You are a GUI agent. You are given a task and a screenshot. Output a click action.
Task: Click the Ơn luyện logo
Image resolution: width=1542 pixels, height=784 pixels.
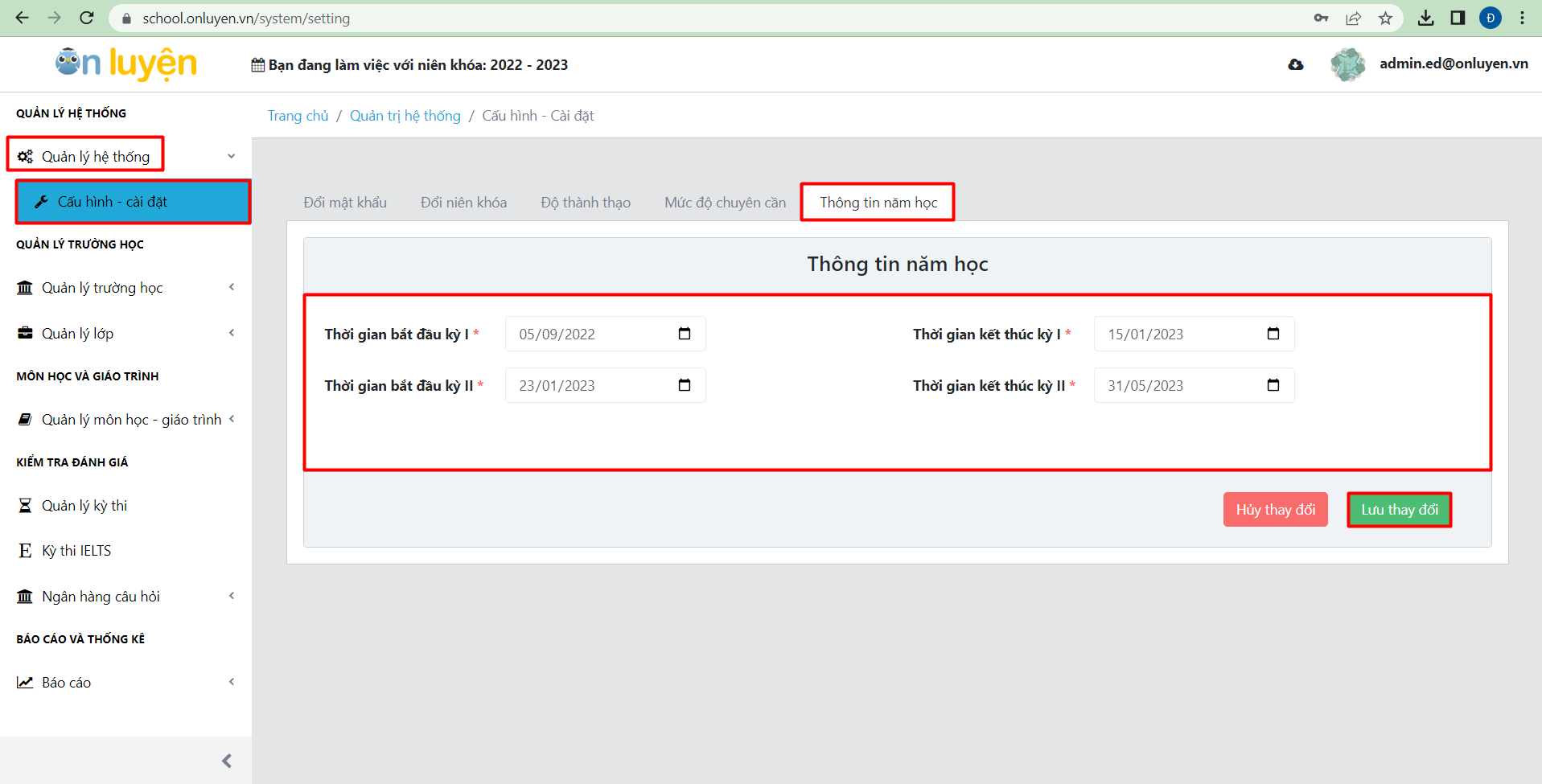(126, 64)
